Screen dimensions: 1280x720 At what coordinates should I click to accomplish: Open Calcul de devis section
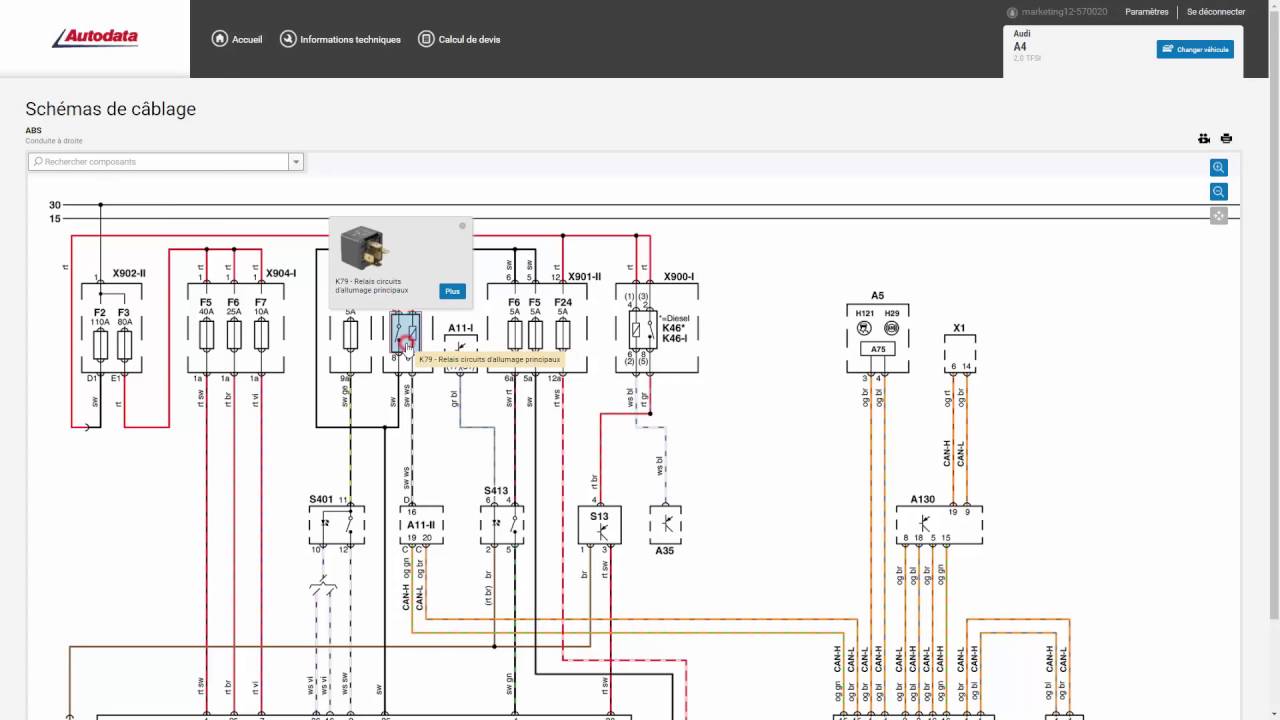(459, 39)
